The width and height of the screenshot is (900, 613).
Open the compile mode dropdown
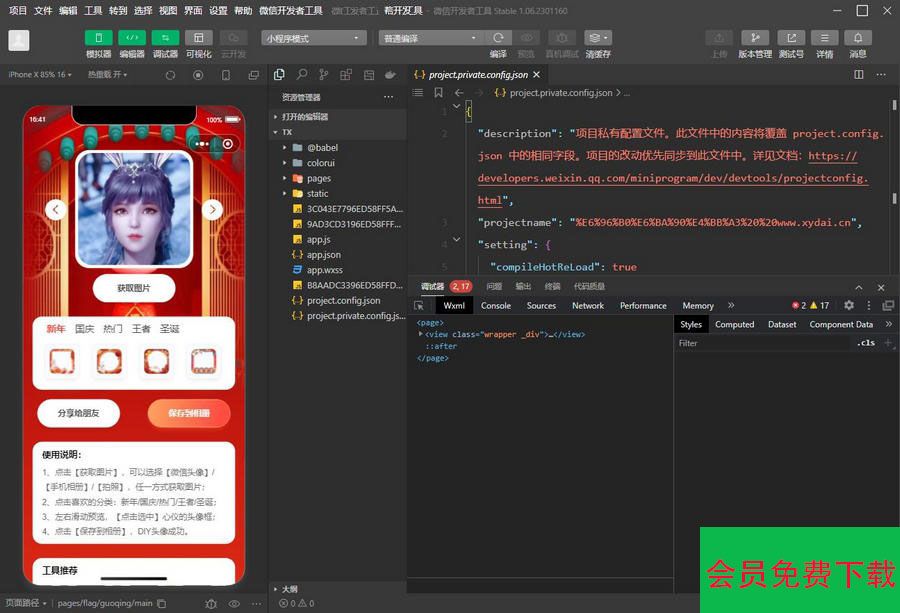430,38
